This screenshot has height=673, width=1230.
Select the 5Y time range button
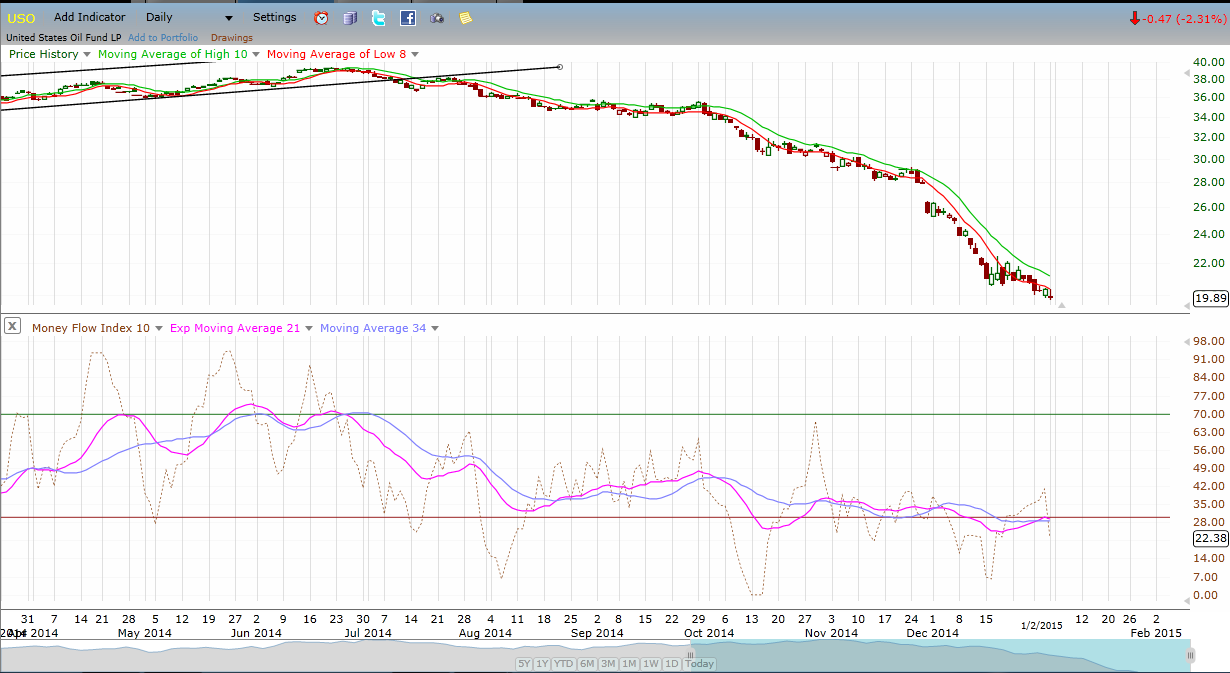[524, 664]
